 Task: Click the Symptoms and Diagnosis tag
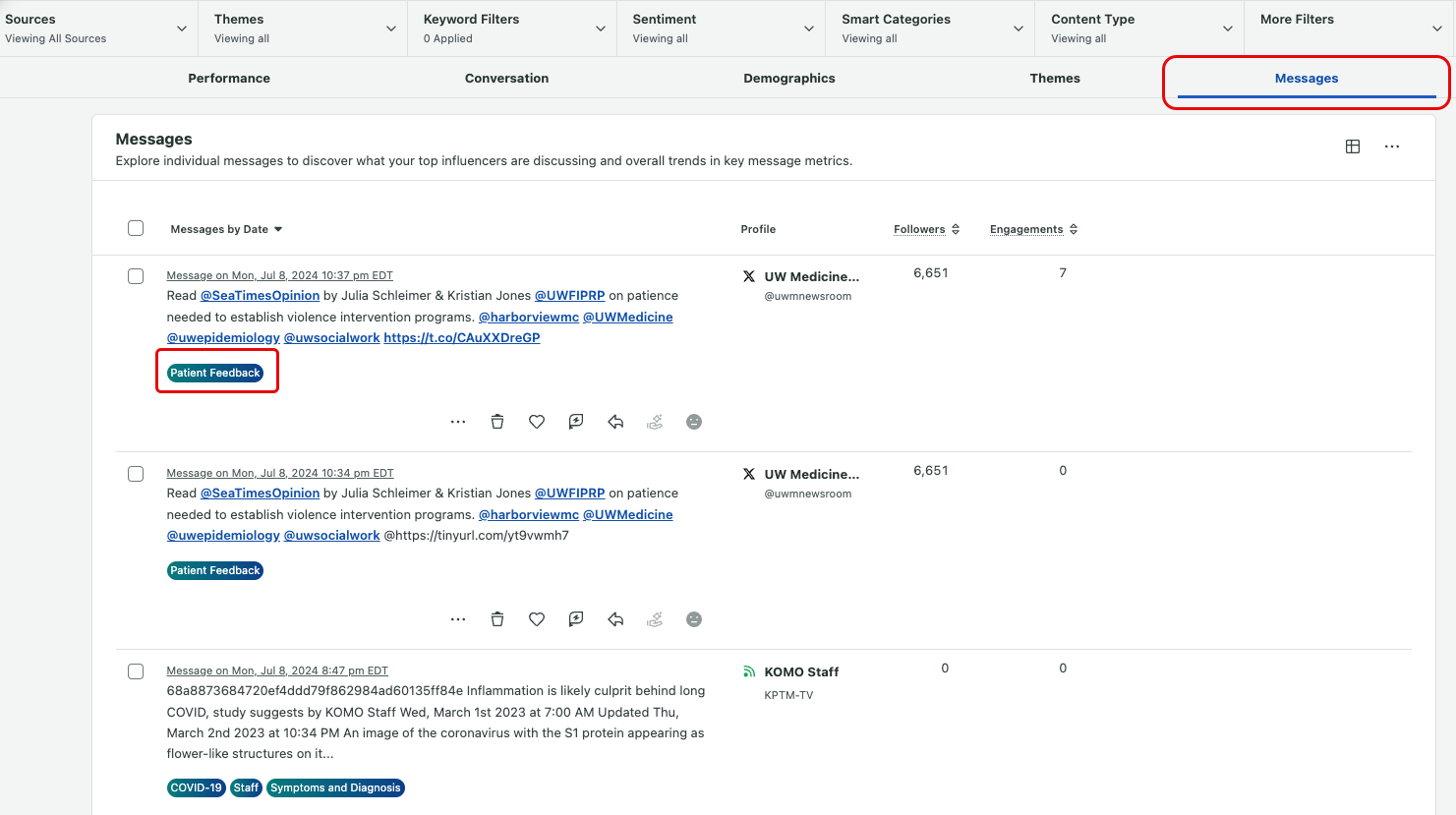coord(335,787)
